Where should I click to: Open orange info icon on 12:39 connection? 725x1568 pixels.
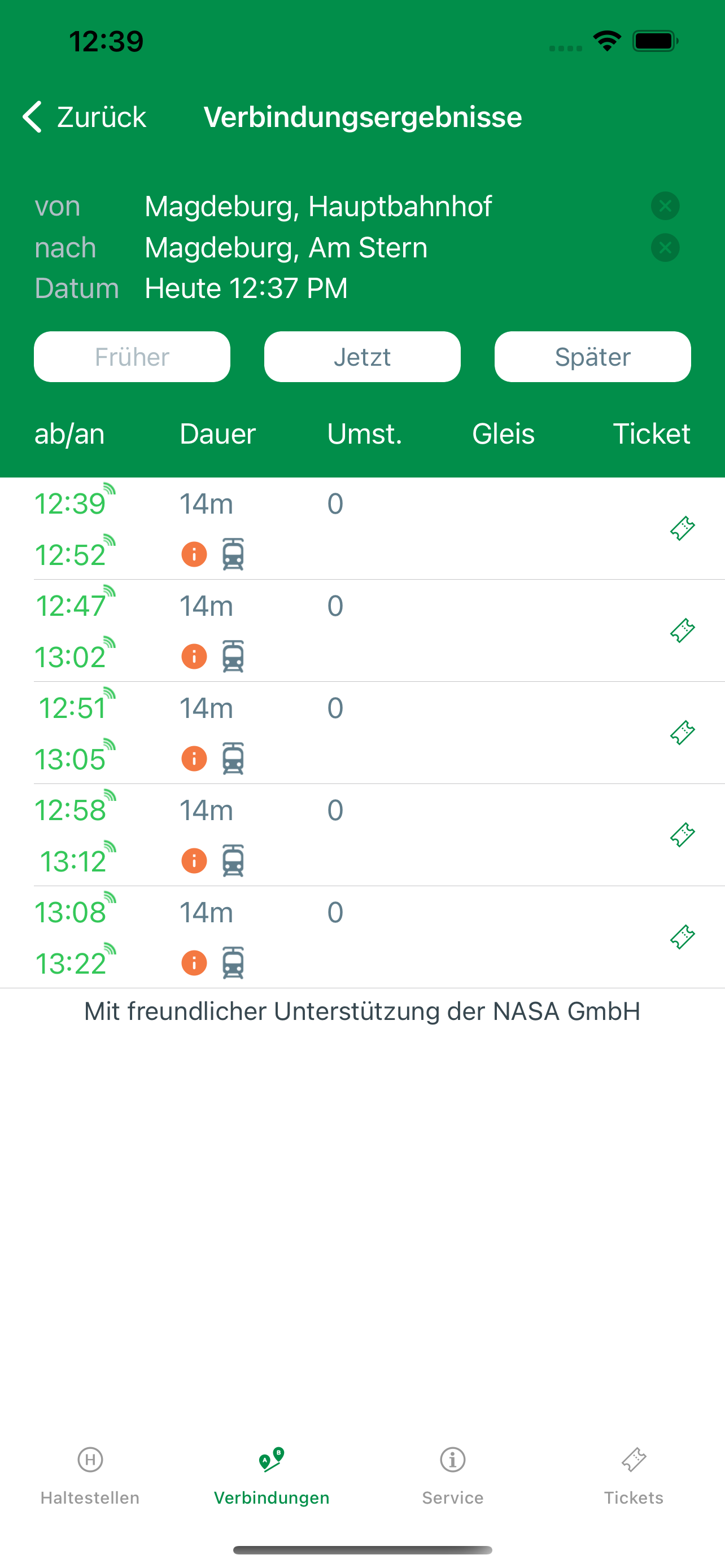[x=194, y=554]
